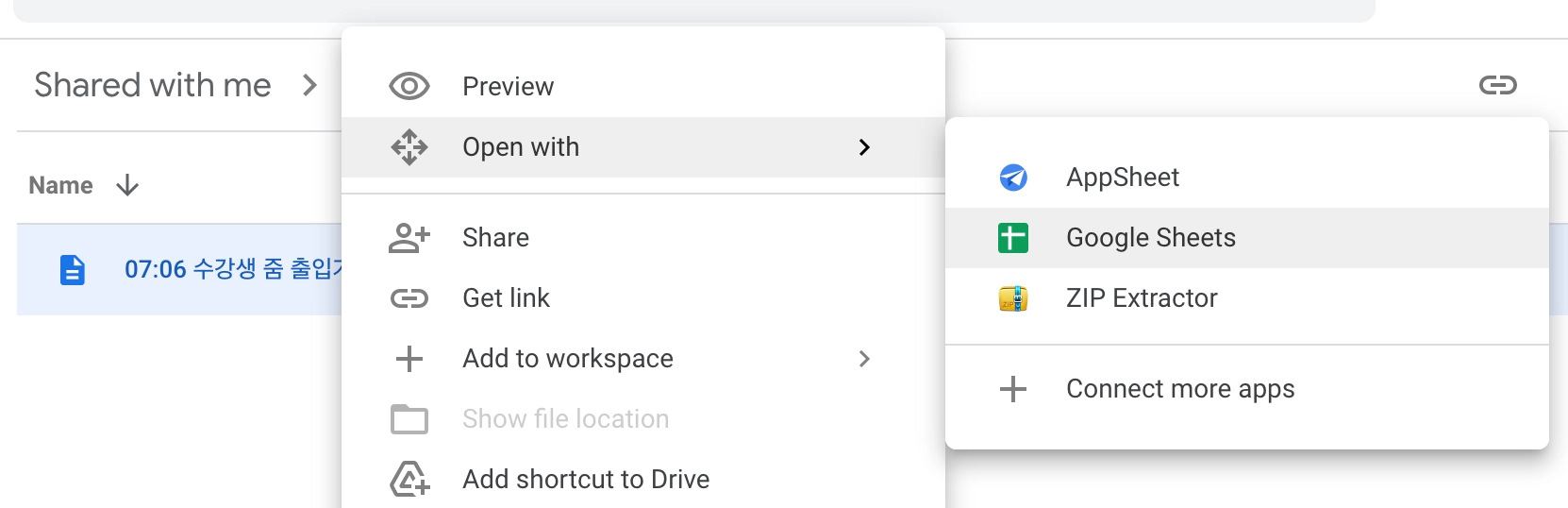Screen dimensions: 1568x508
Task: Click the AppSheet app icon
Action: click(1013, 178)
